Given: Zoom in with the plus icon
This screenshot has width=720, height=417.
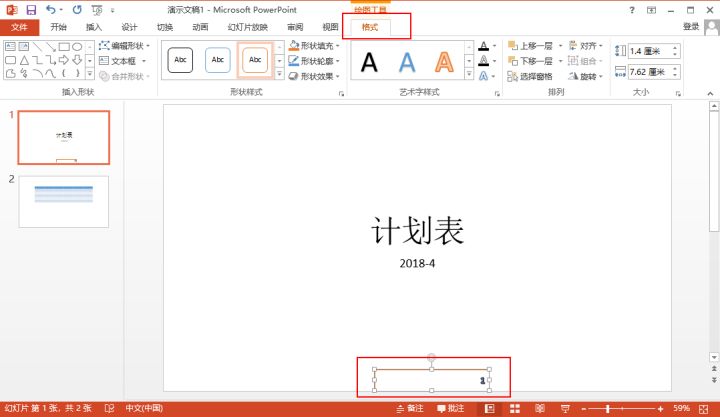Looking at the screenshot, I should coord(660,408).
